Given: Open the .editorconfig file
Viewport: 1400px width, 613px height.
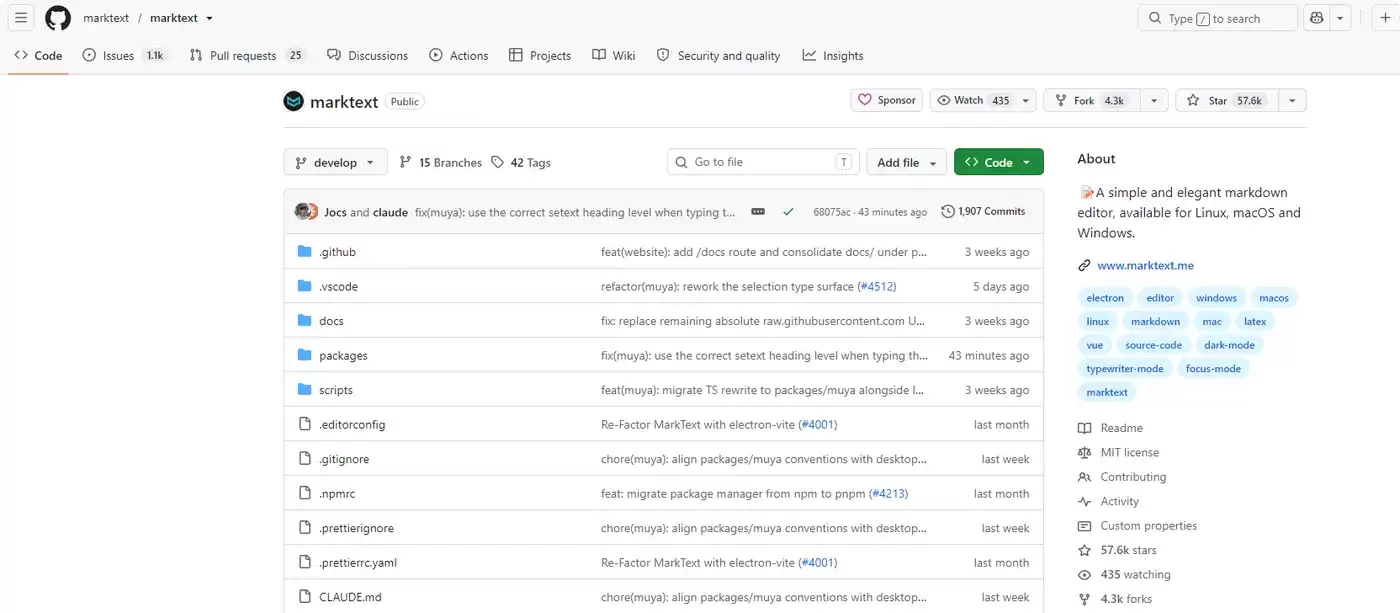Looking at the screenshot, I should pos(352,425).
